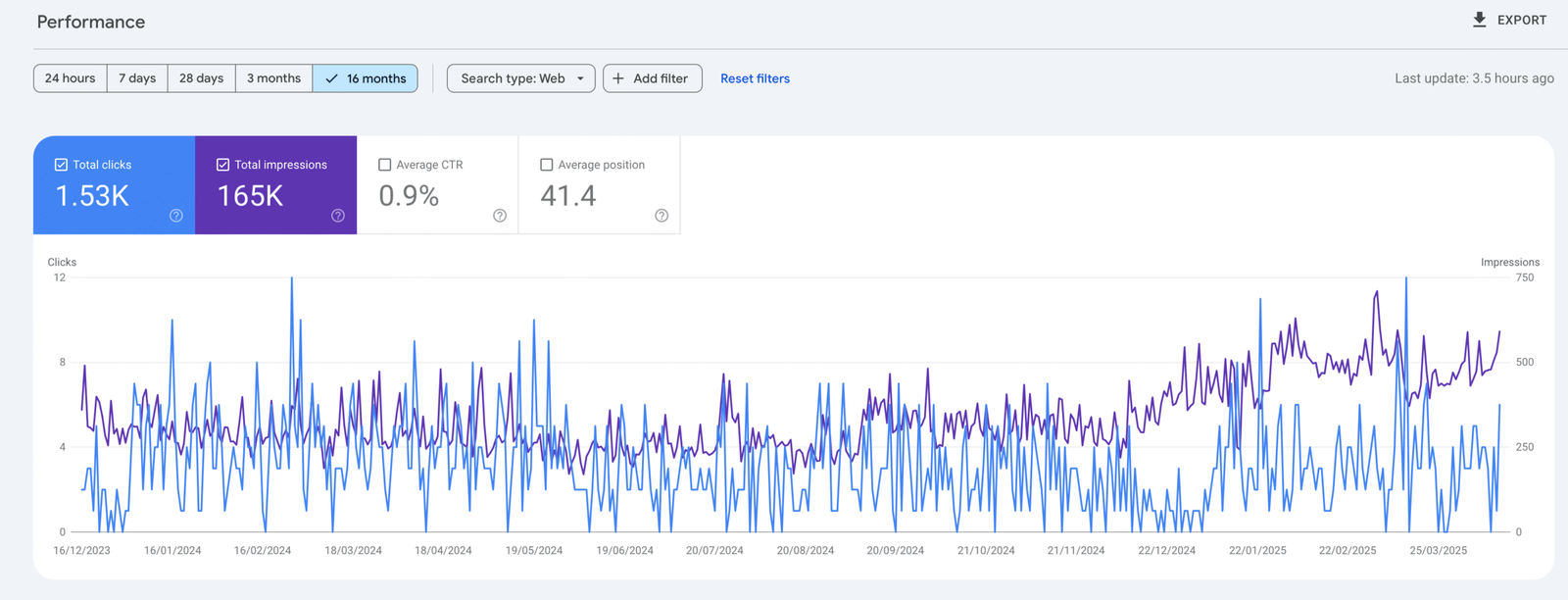Click checkmark icon on 16 months option
This screenshot has height=600, width=1568.
coord(331,78)
